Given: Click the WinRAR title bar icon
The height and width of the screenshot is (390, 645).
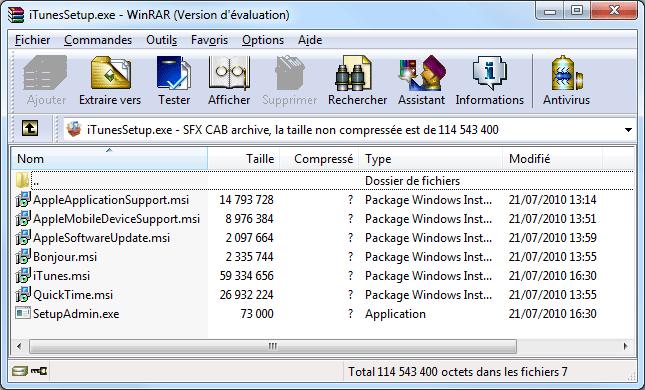Looking at the screenshot, I should coord(16,15).
